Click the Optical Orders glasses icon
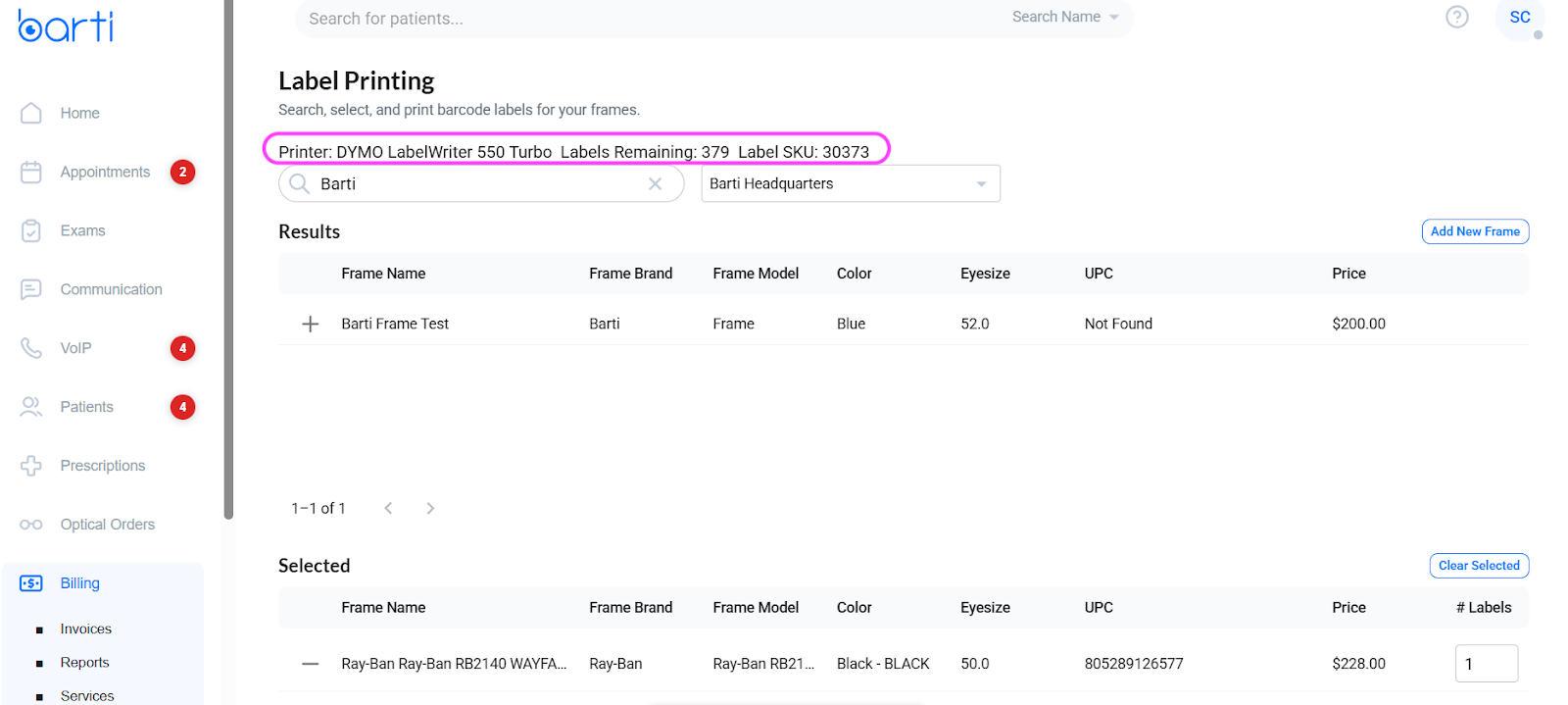Image resolution: width=1568 pixels, height=705 pixels. (x=31, y=525)
